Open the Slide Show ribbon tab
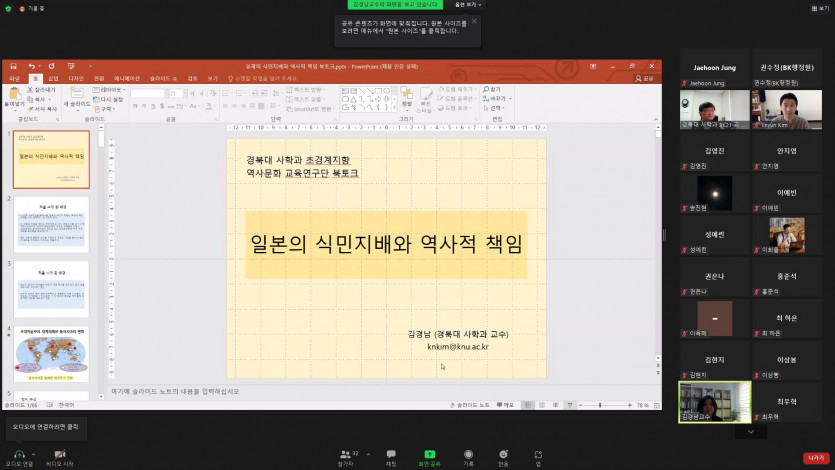This screenshot has width=835, height=470. point(163,78)
